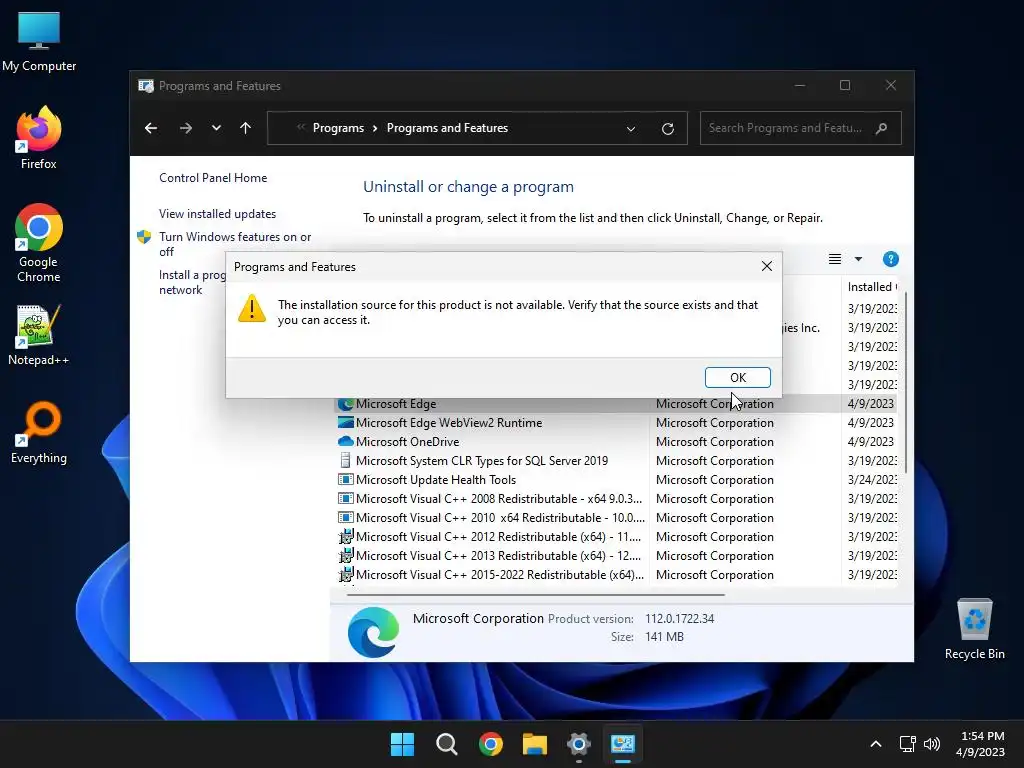Viewport: 1024px width, 768px height.
Task: Open help with the blue question icon
Action: pyautogui.click(x=890, y=259)
